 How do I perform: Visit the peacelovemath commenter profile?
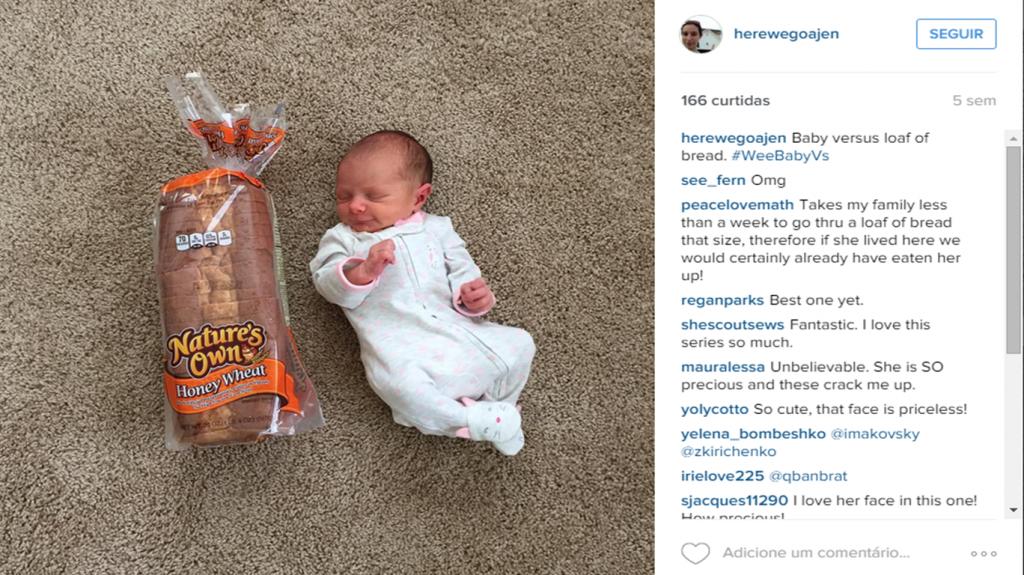point(737,205)
